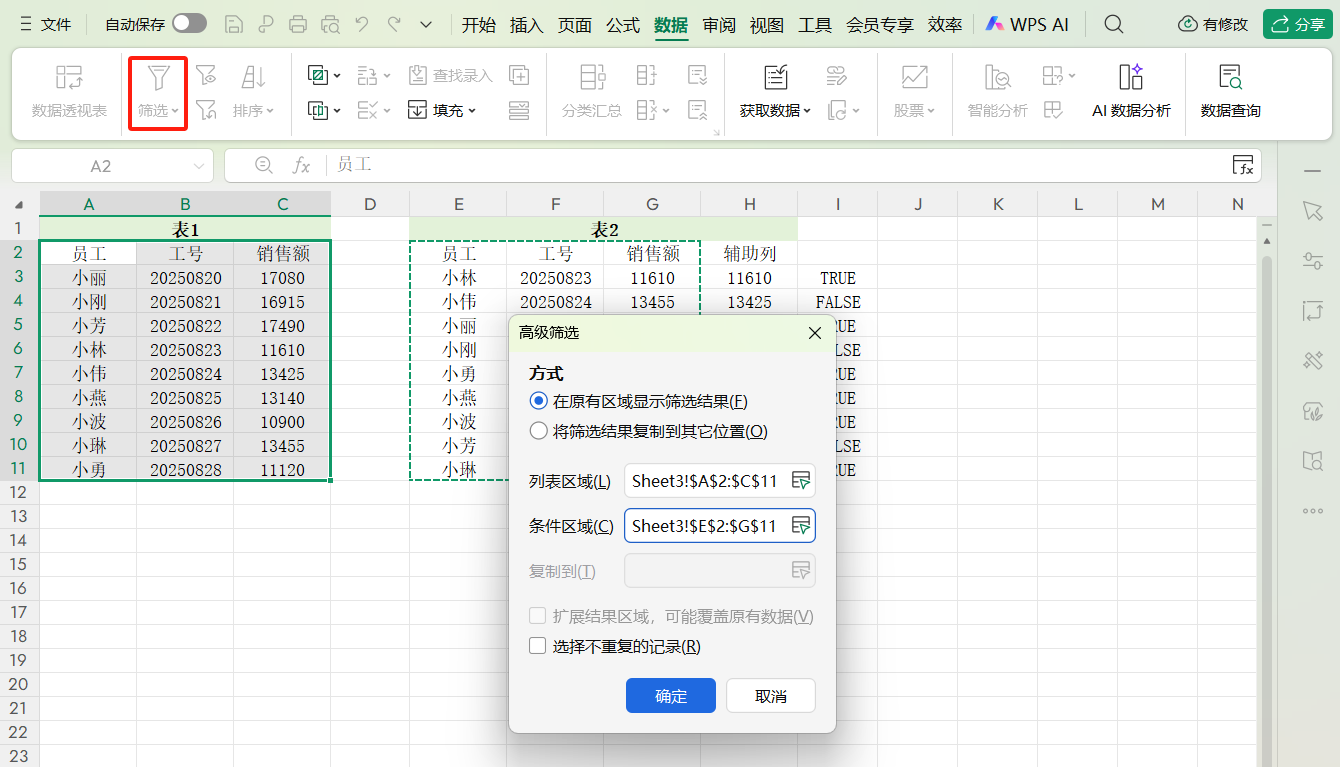Click the redo arrow icon

pyautogui.click(x=394, y=24)
